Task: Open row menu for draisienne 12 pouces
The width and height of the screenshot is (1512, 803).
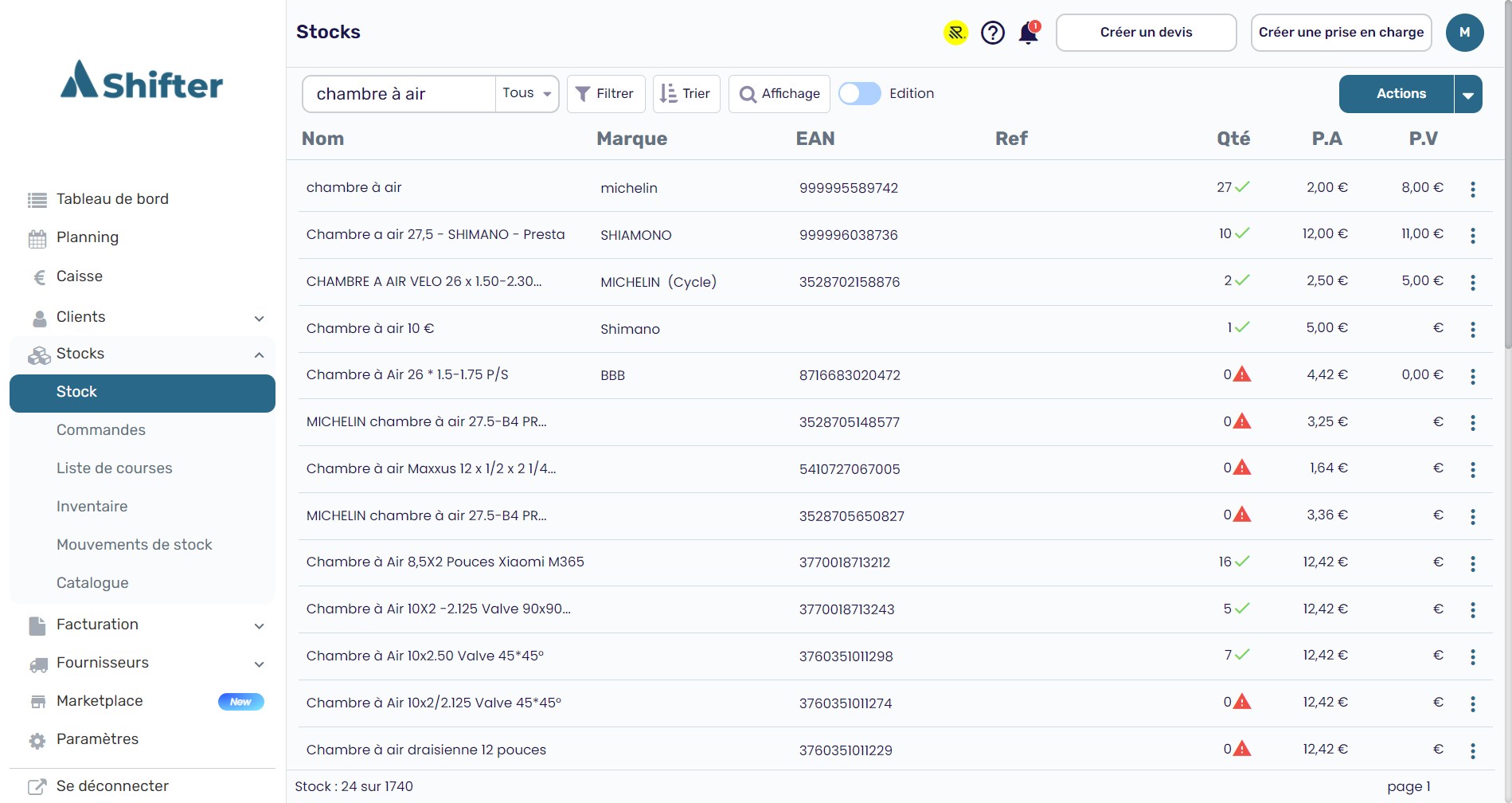Action: click(1472, 751)
